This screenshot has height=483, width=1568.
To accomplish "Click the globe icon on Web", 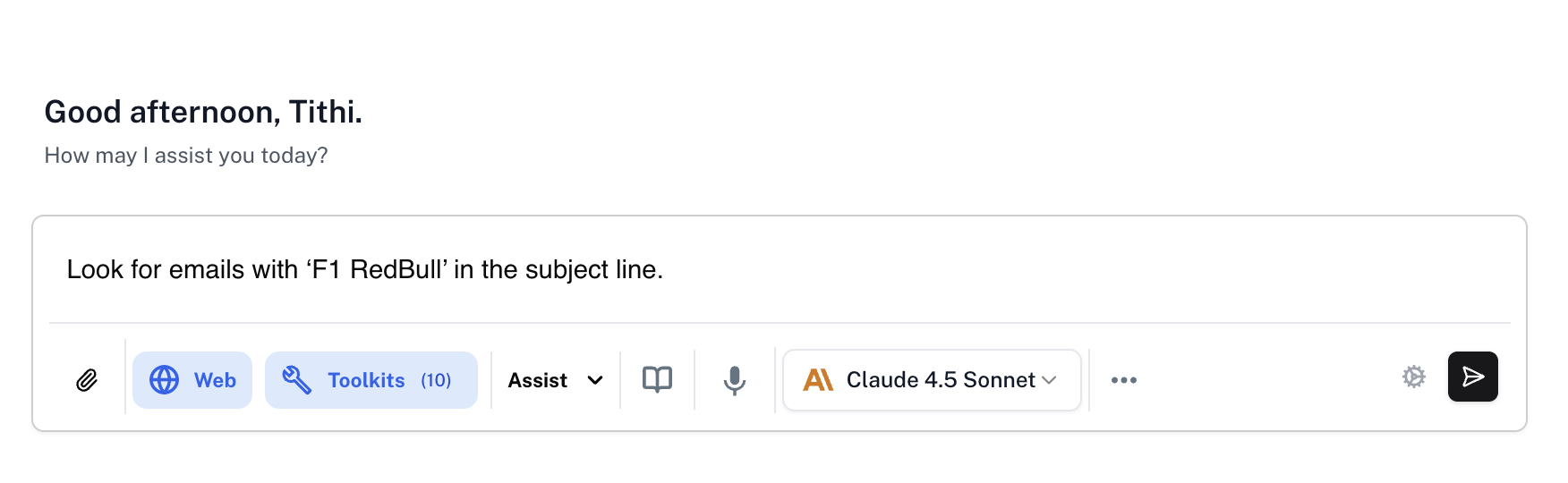I will click(x=164, y=380).
